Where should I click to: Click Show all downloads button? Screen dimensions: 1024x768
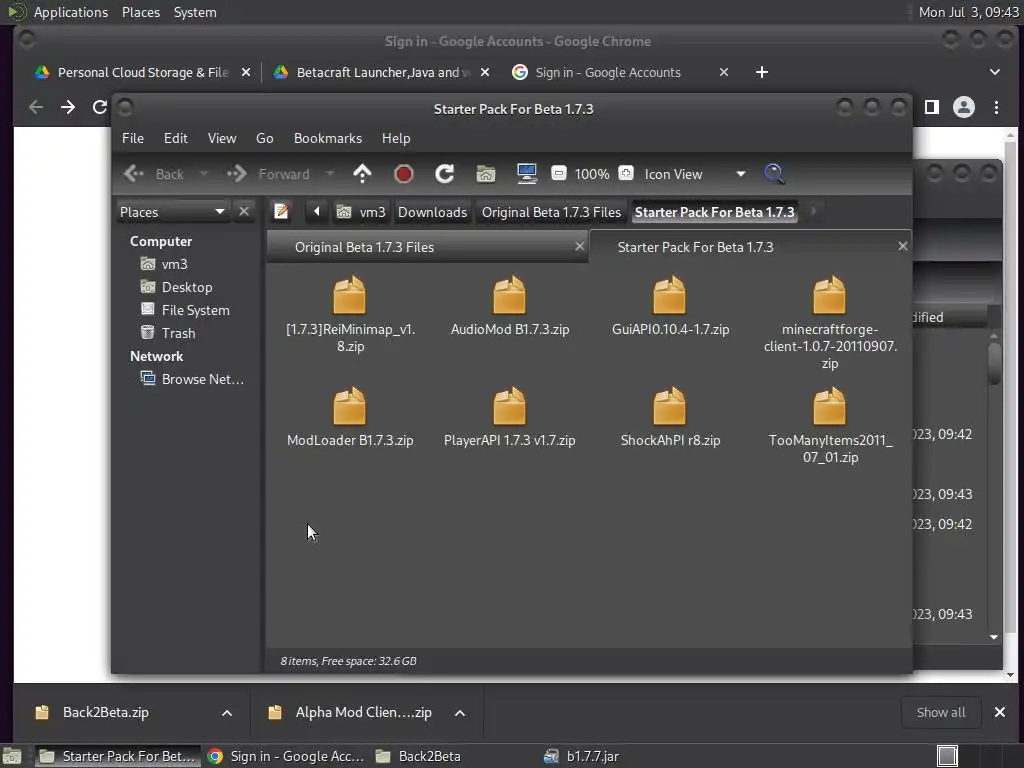click(x=940, y=712)
